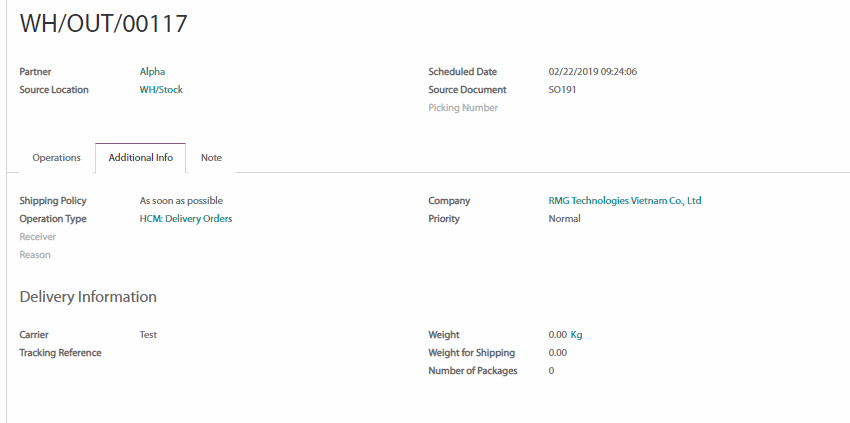
Task: Click the "As soon as possible" shipping policy
Action: pos(181,201)
